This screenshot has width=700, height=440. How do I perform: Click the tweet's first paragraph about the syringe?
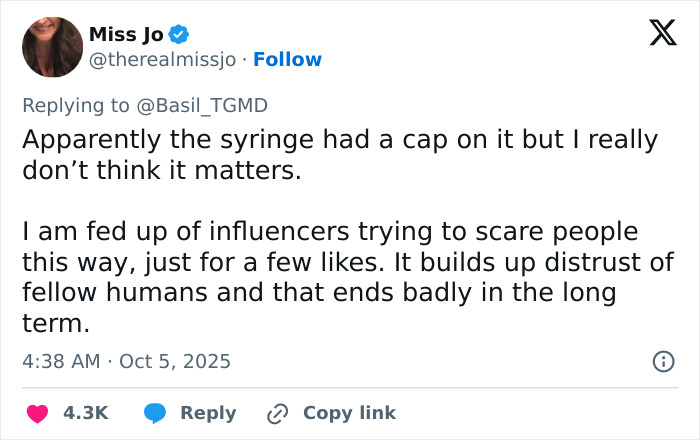(340, 155)
